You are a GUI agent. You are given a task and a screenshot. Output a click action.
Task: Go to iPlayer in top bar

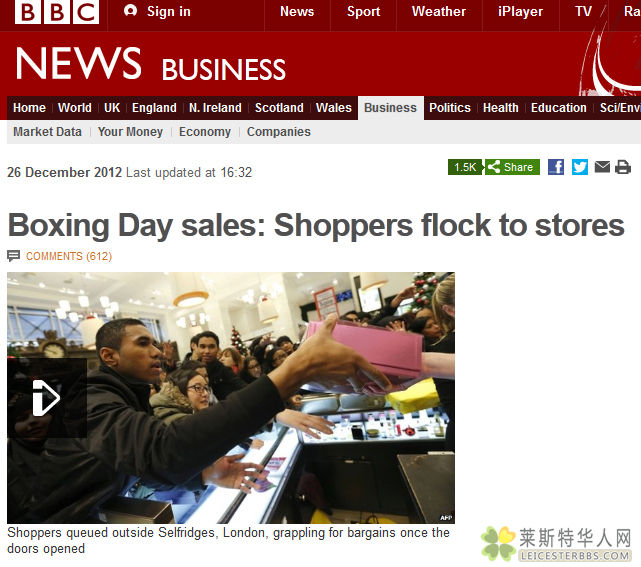coord(520,11)
